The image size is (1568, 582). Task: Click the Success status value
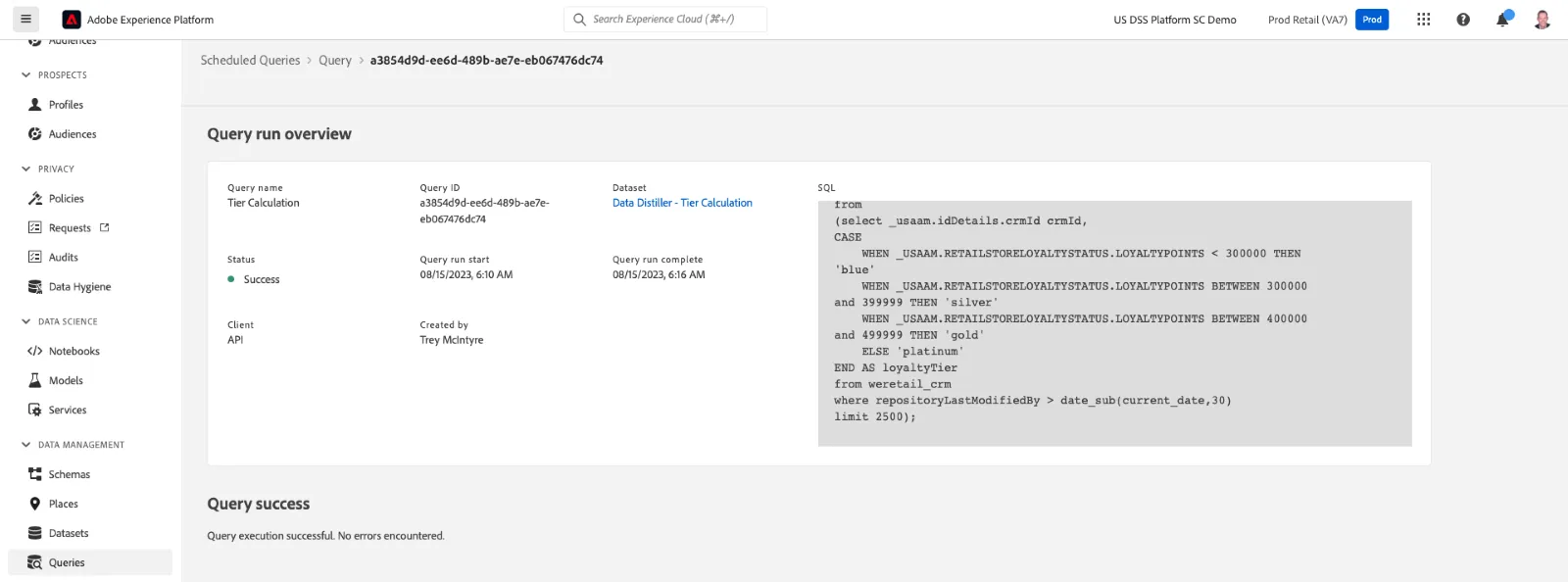[x=262, y=280]
